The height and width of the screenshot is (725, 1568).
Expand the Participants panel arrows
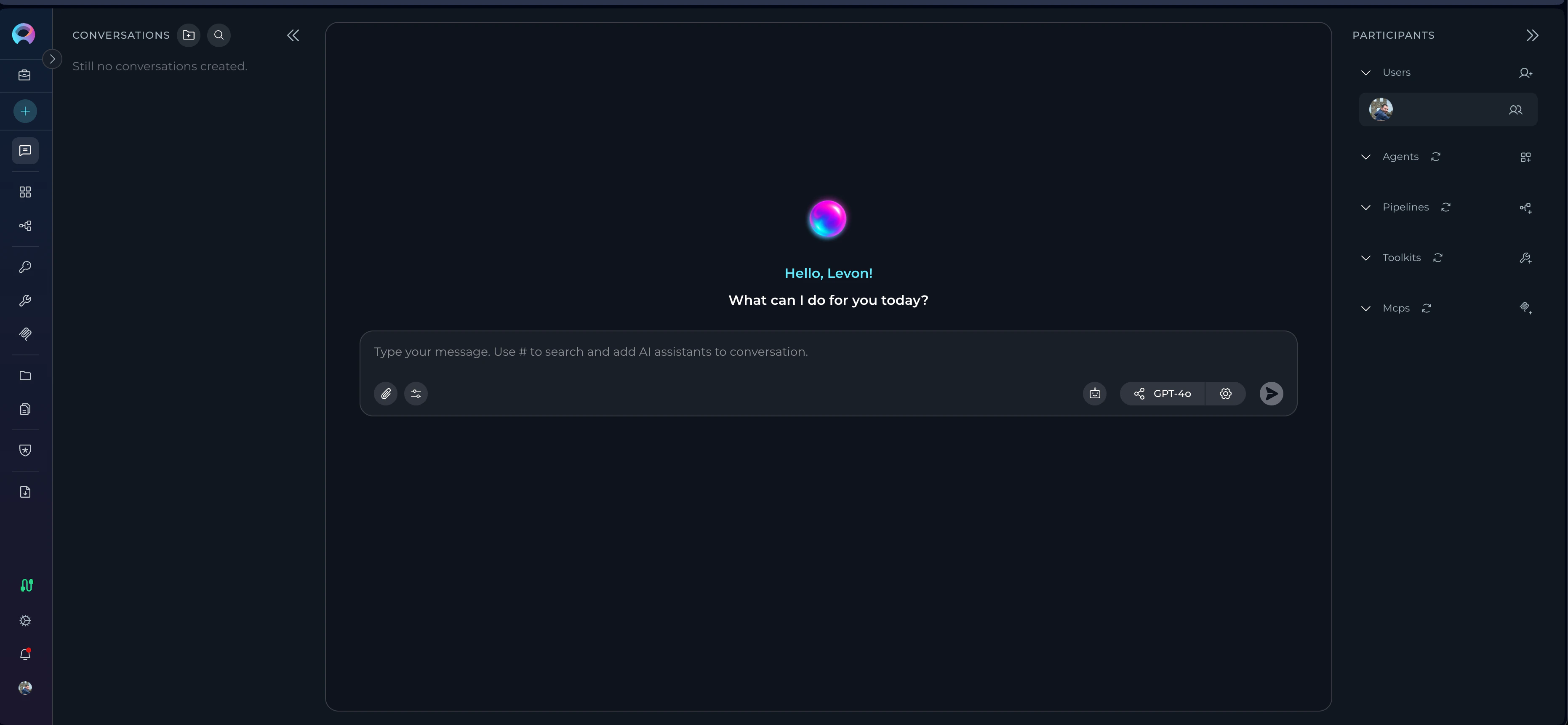[1532, 35]
